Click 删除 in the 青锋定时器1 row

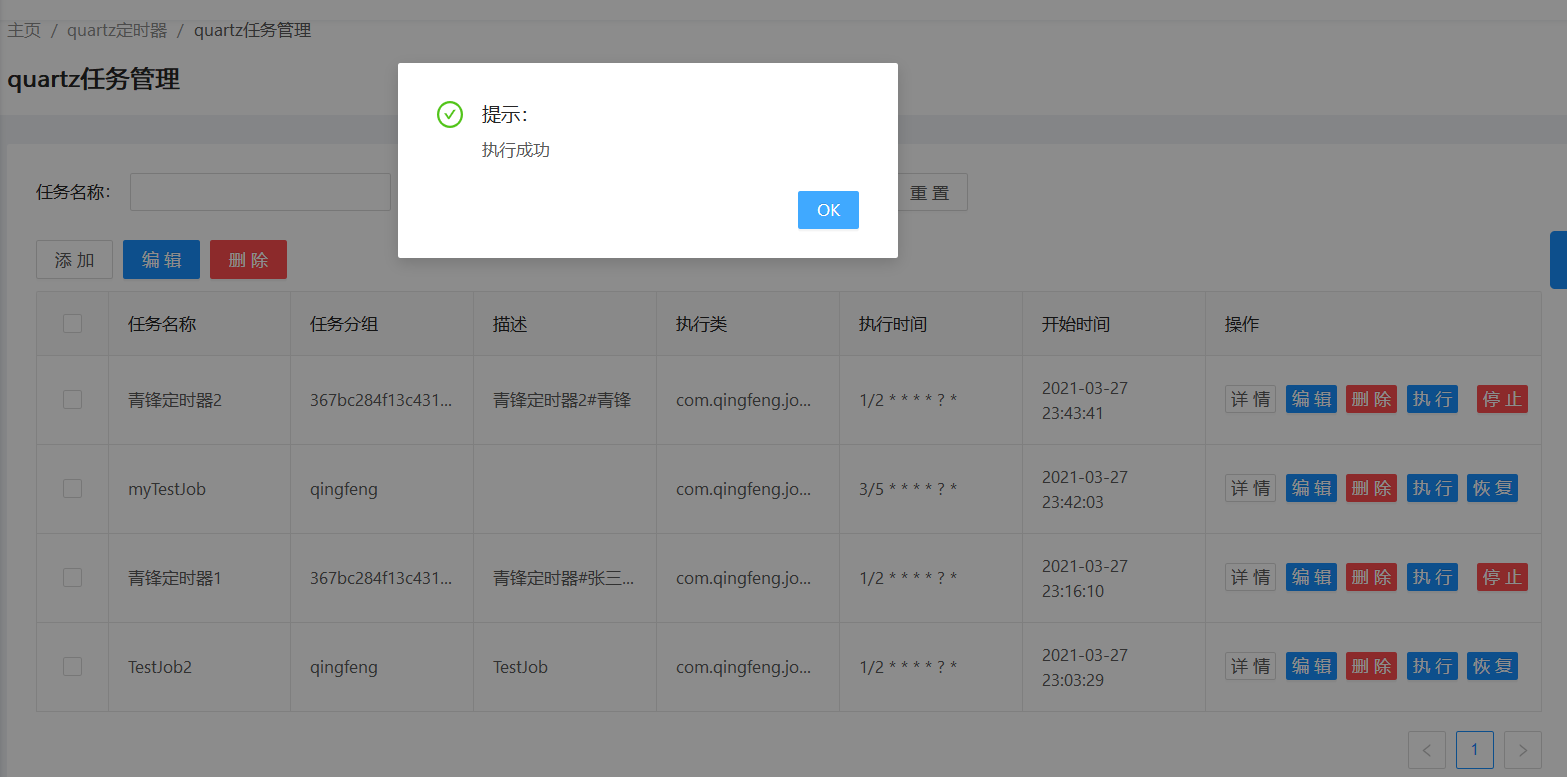(1371, 577)
